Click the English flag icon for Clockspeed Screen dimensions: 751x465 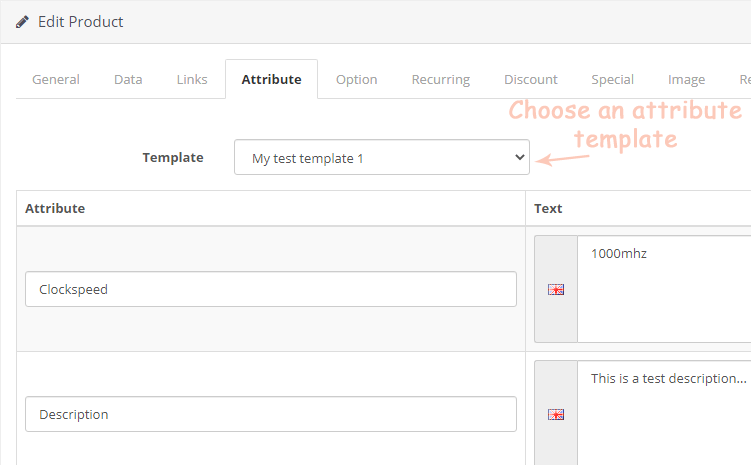point(556,289)
